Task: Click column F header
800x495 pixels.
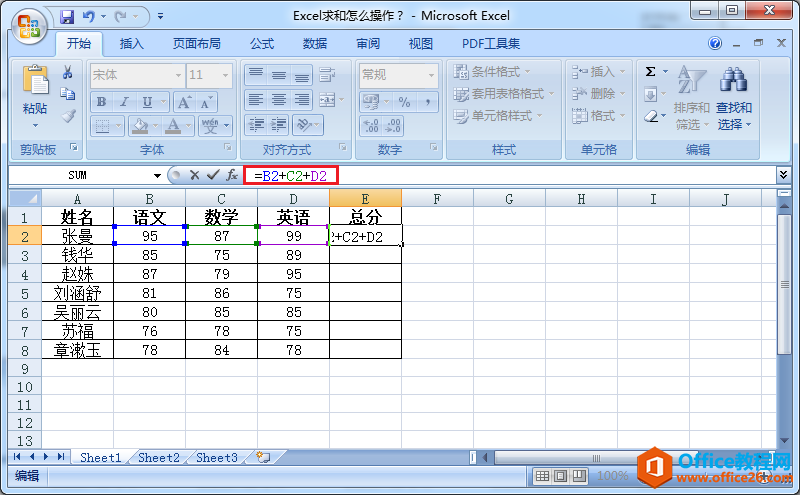Action: pyautogui.click(x=437, y=199)
